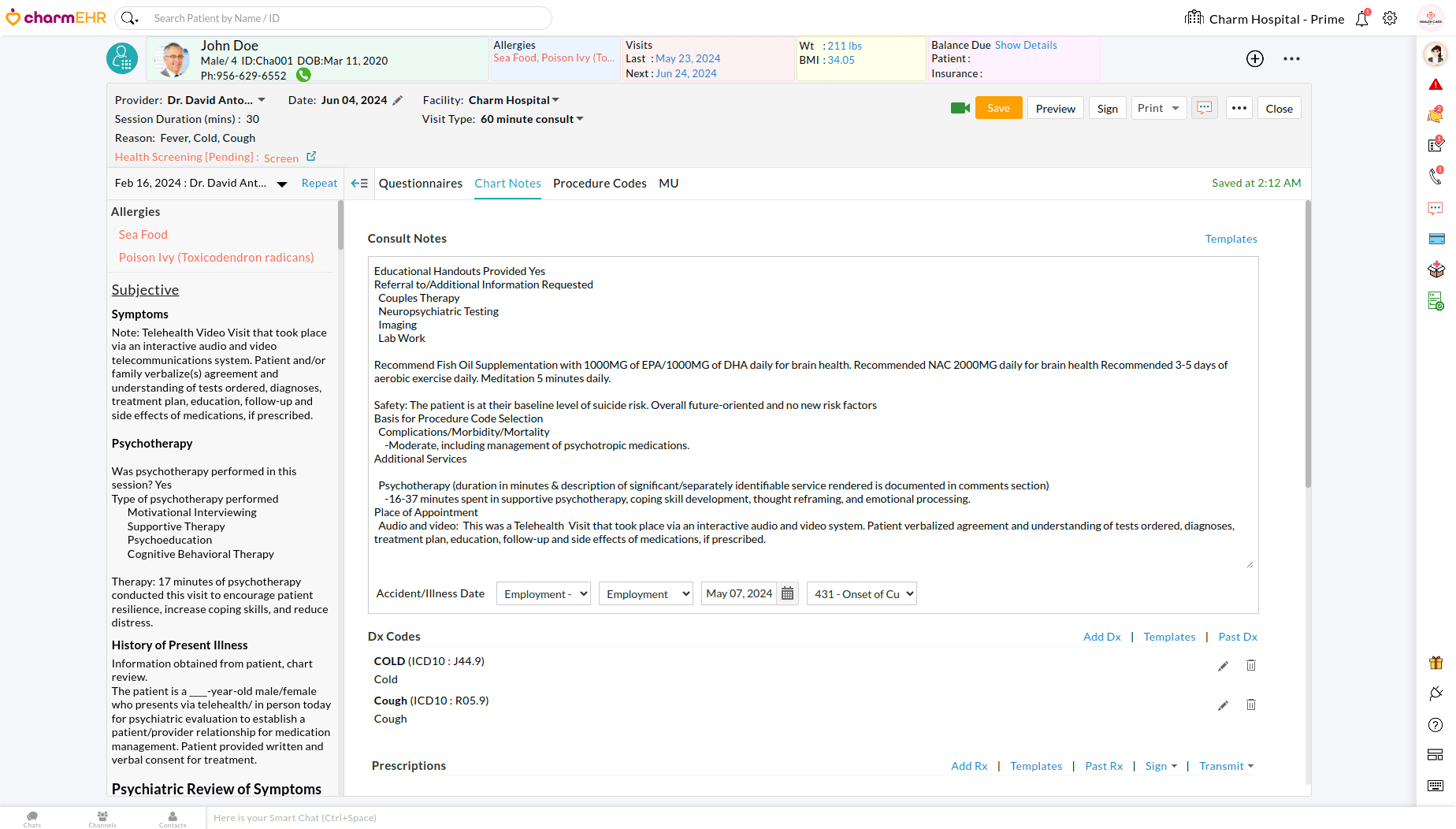Edit the Cough diagnosis with pencil icon
1456x829 pixels.
click(1223, 705)
